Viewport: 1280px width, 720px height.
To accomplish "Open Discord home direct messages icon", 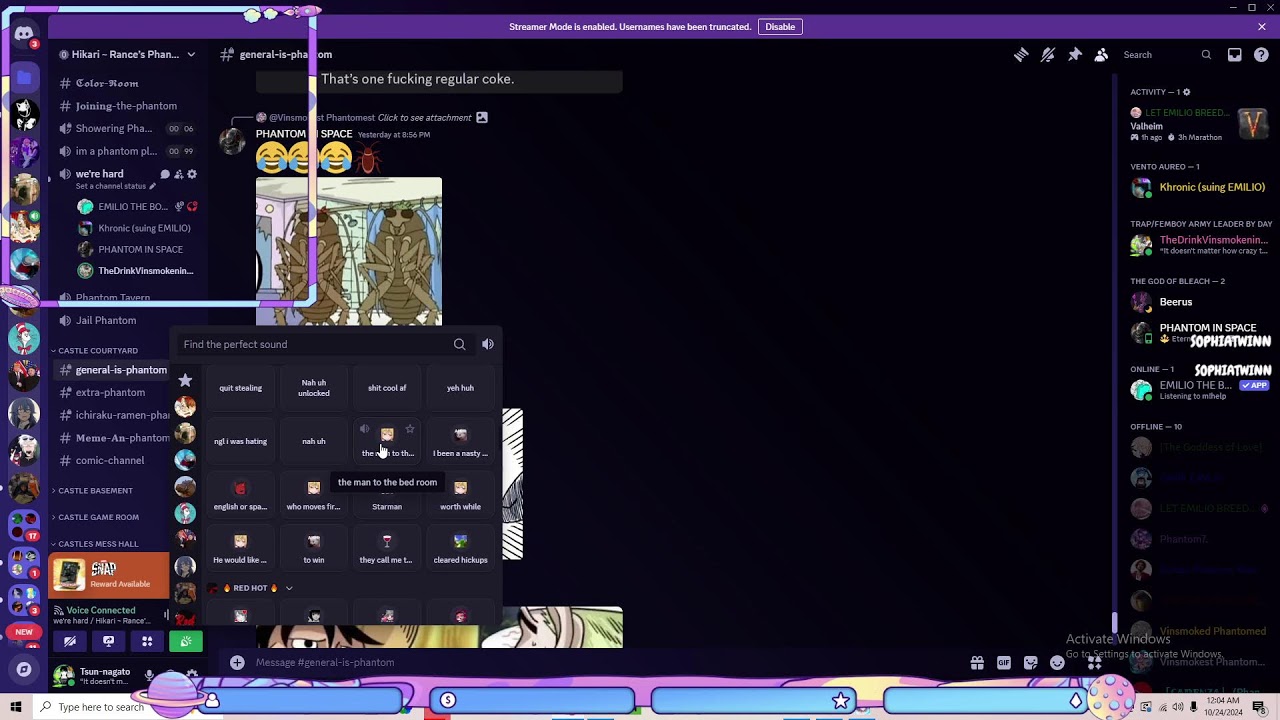I will coord(24,35).
